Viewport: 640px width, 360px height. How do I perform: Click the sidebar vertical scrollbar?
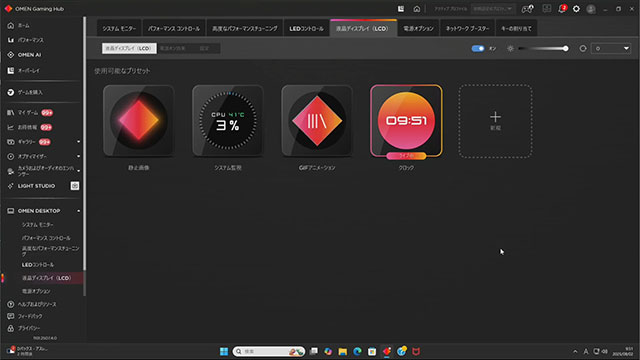coord(84,143)
